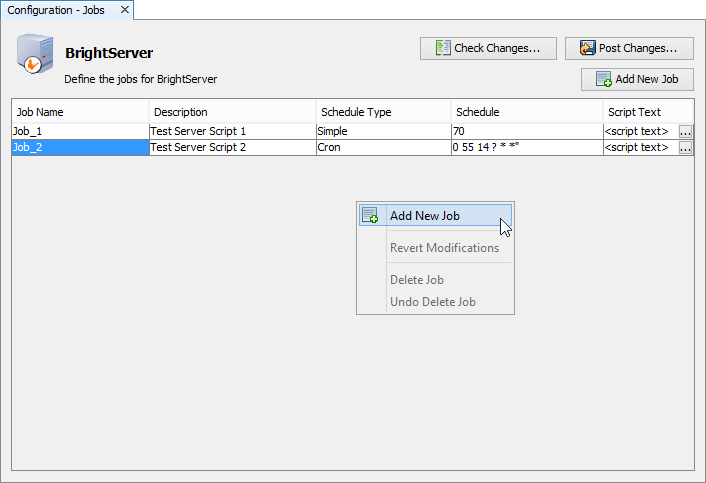
Task: Switch to the Configuration - Jobs tab
Action: pyautogui.click(x=56, y=10)
